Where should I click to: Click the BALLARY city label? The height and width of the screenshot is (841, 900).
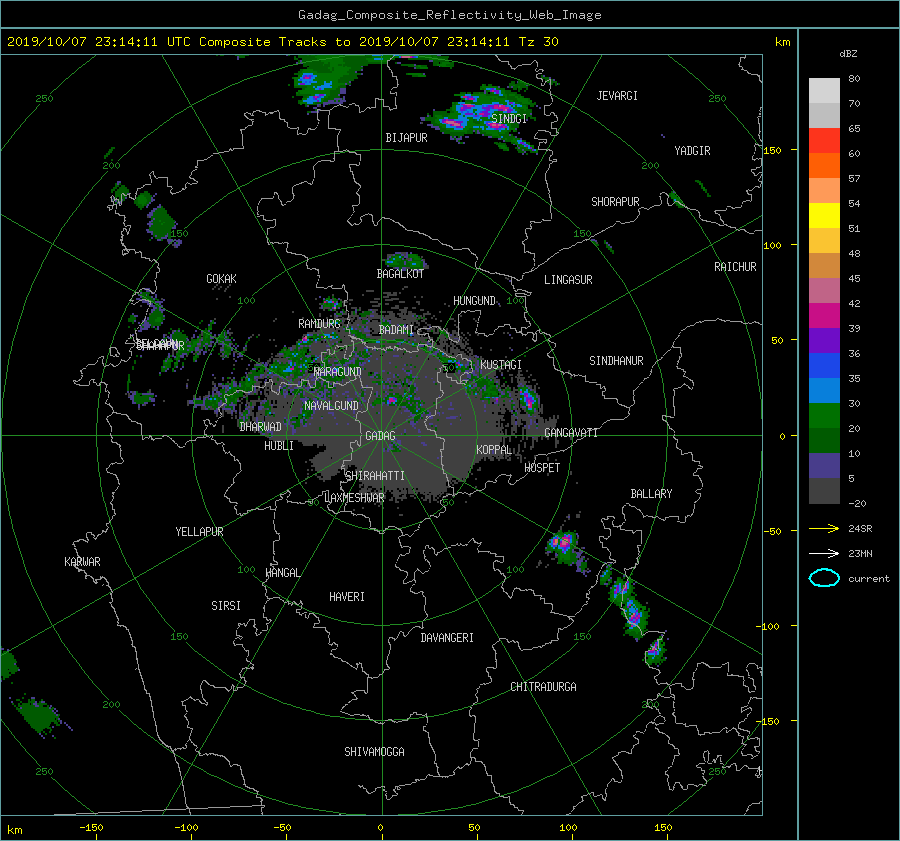(x=651, y=494)
